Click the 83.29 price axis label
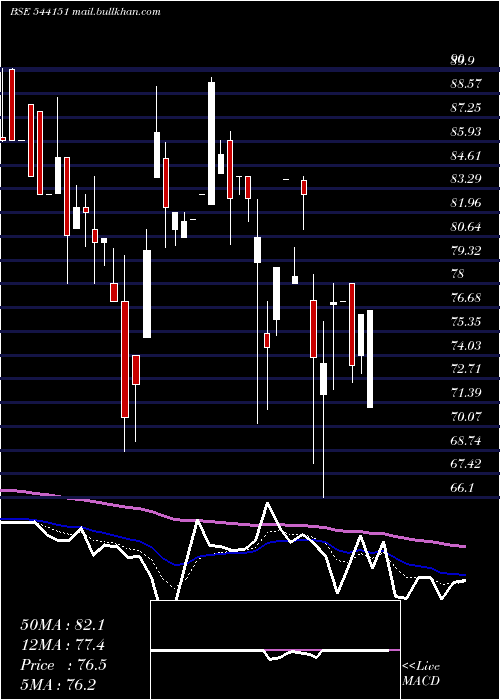 [x=467, y=179]
